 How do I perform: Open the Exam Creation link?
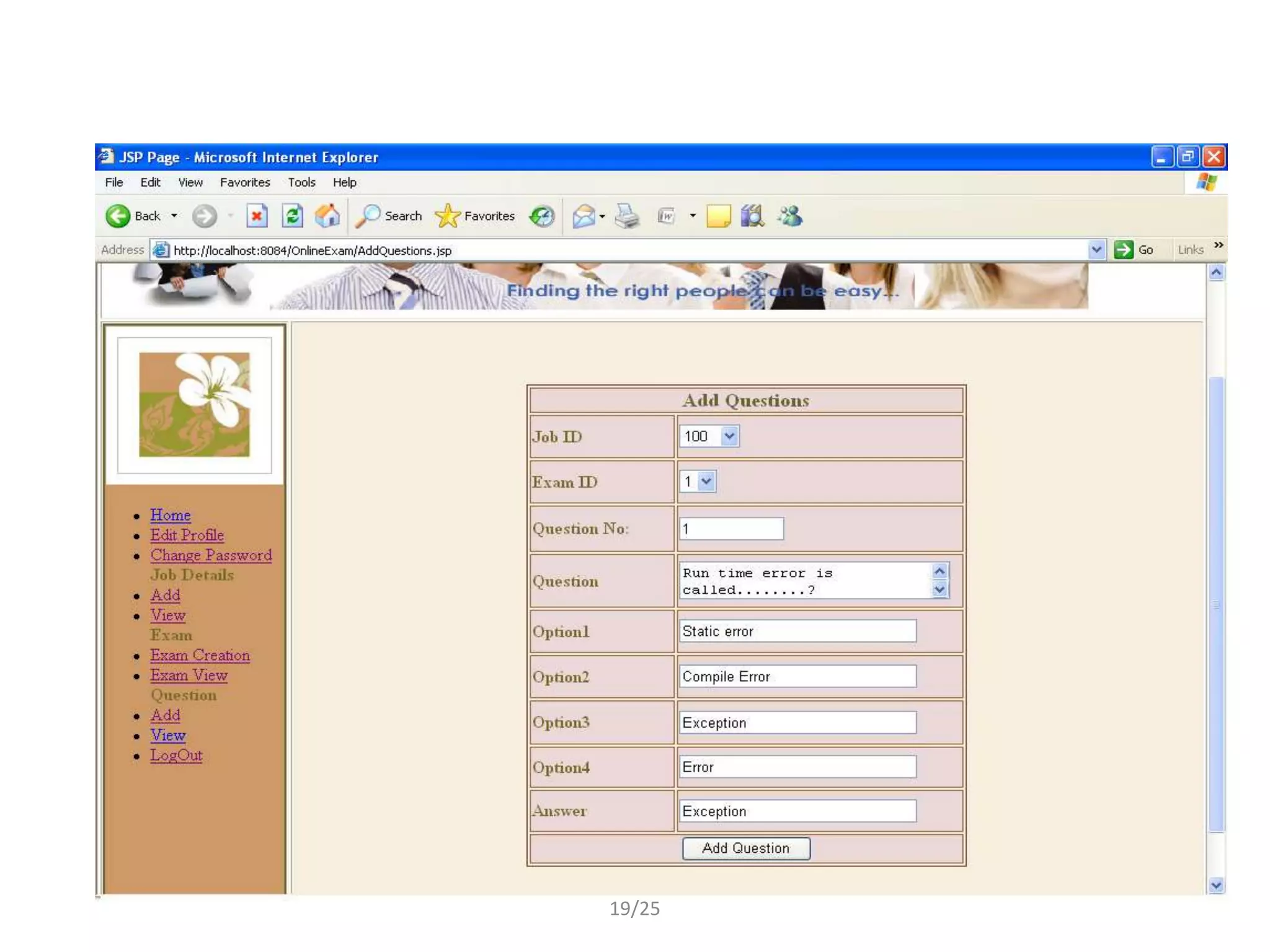(200, 655)
